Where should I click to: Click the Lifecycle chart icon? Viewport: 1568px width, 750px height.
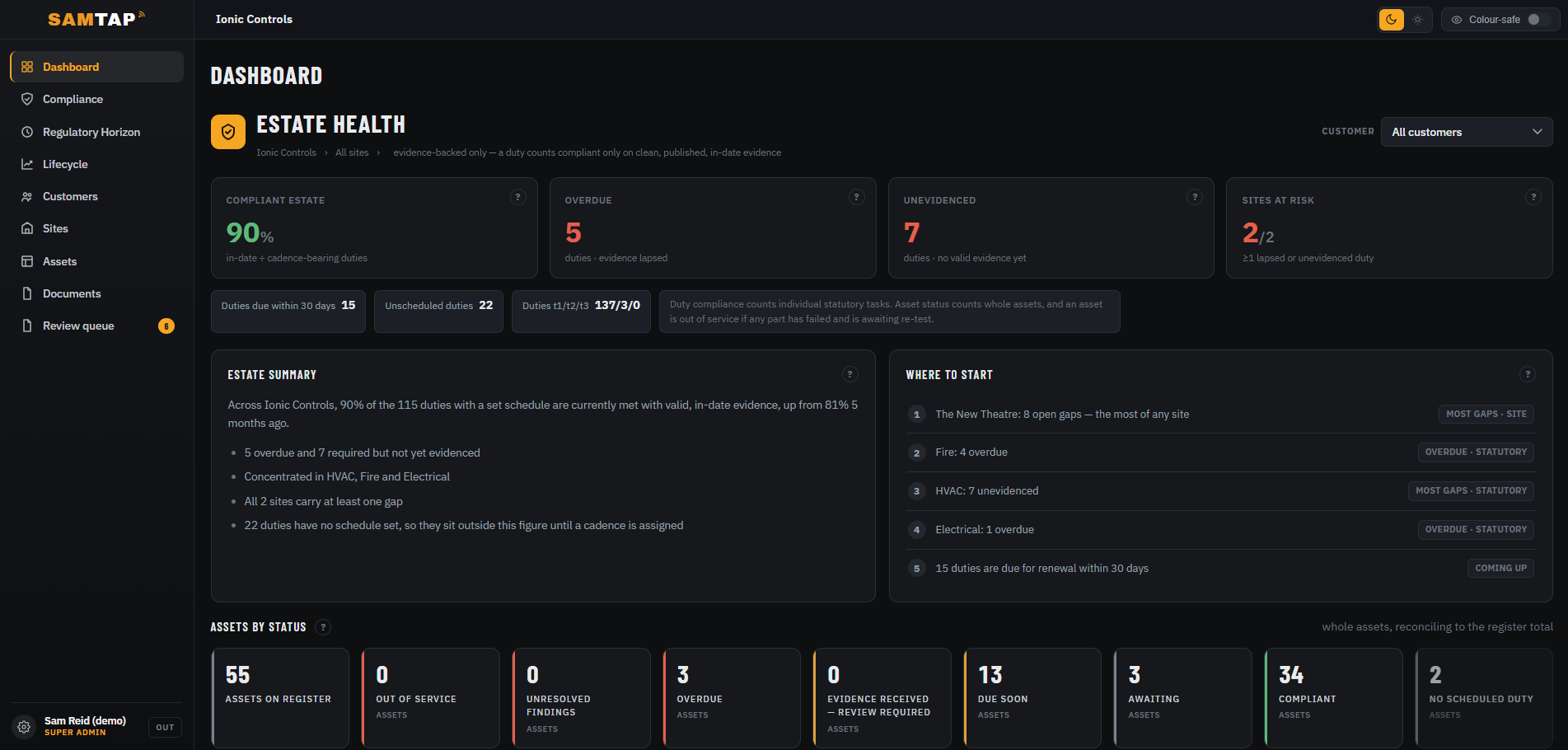tap(27, 164)
